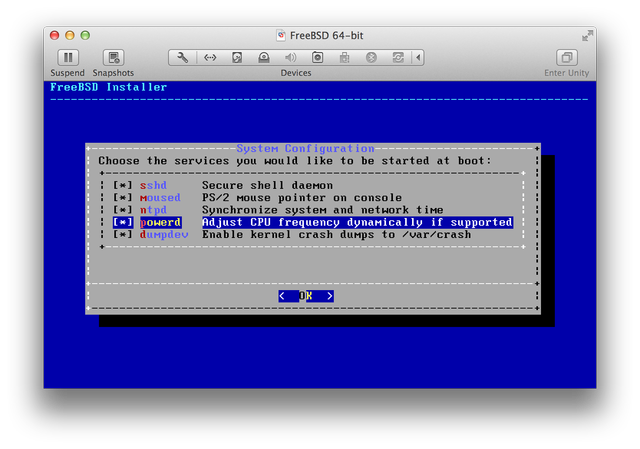This screenshot has width=640, height=449.
Task: Click the network adapter arrows icon
Action: click(210, 58)
